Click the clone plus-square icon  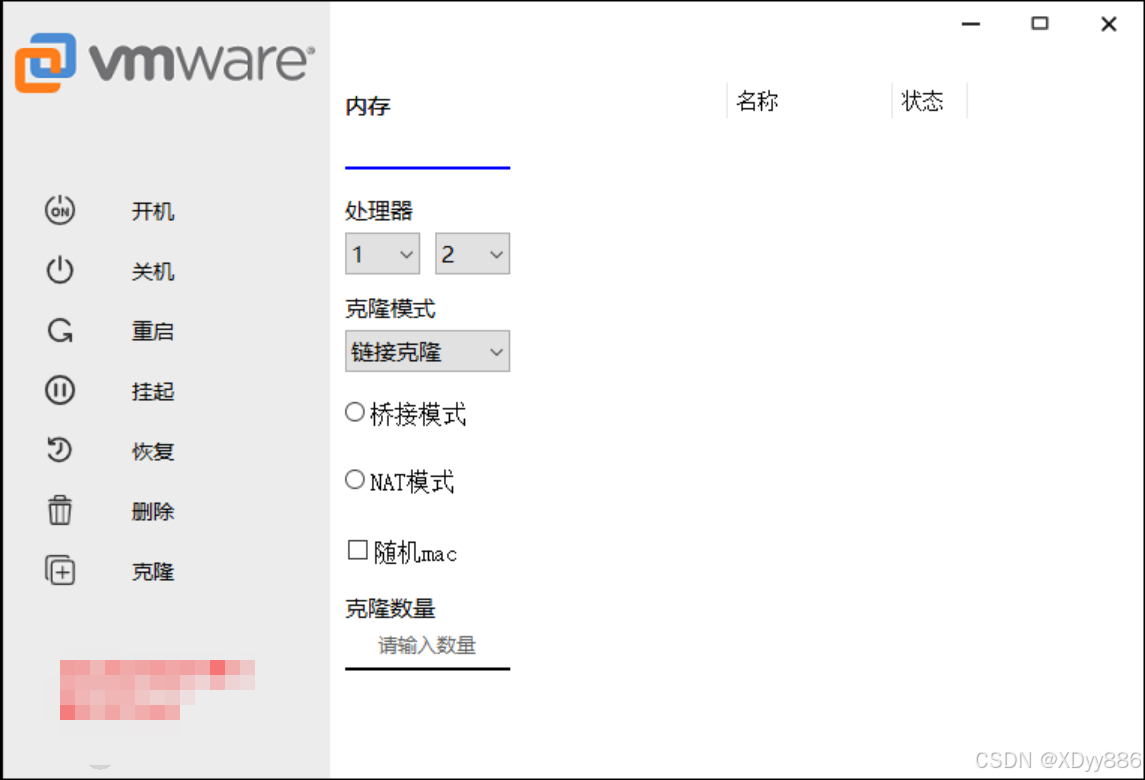click(x=60, y=570)
